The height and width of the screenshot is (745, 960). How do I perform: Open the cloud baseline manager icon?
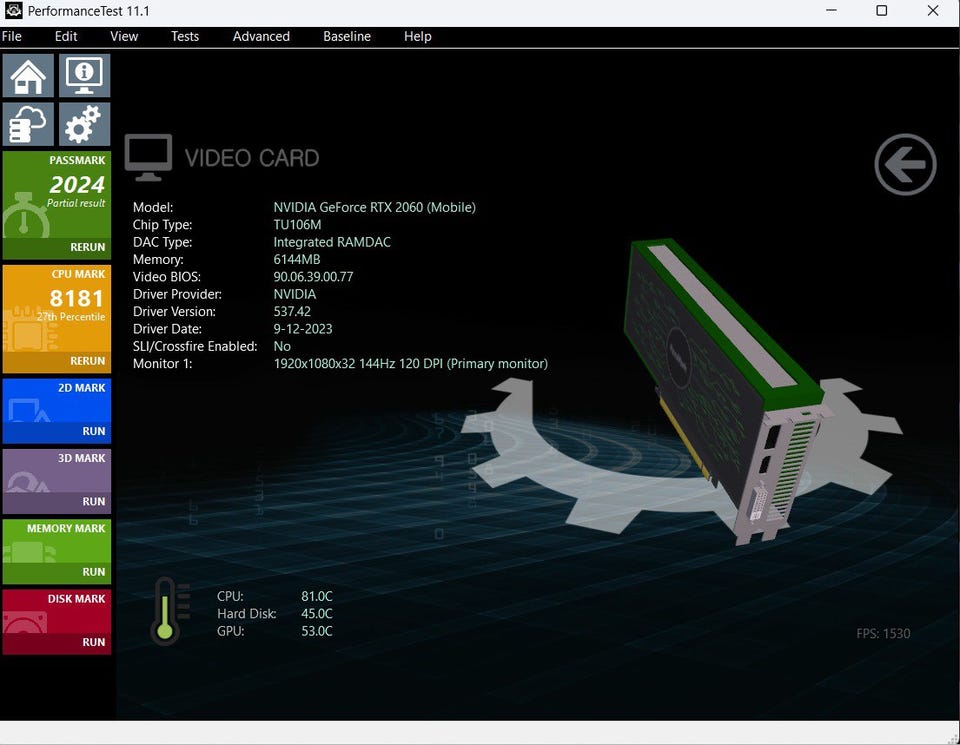pyautogui.click(x=28, y=125)
